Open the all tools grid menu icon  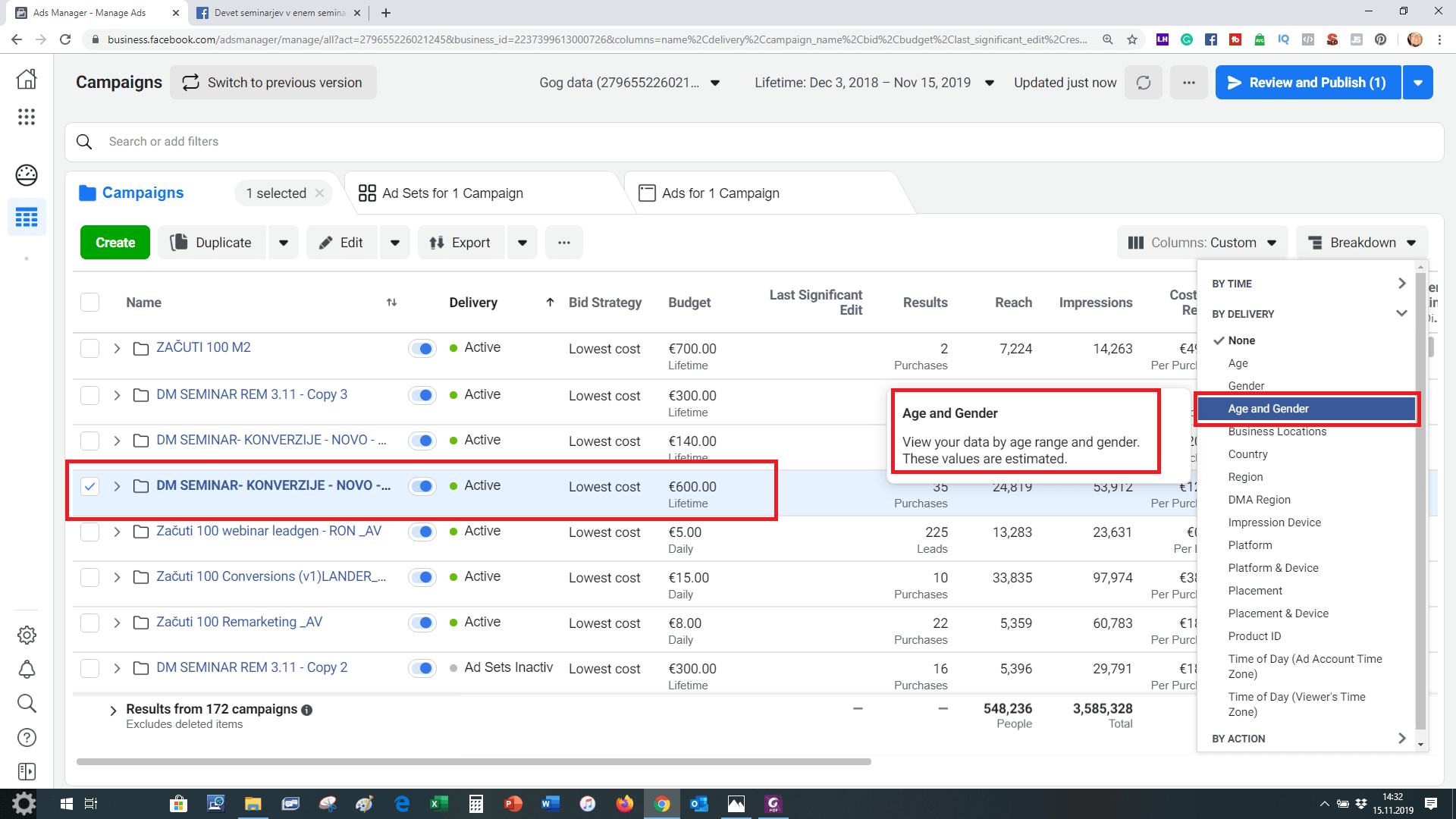[x=27, y=117]
